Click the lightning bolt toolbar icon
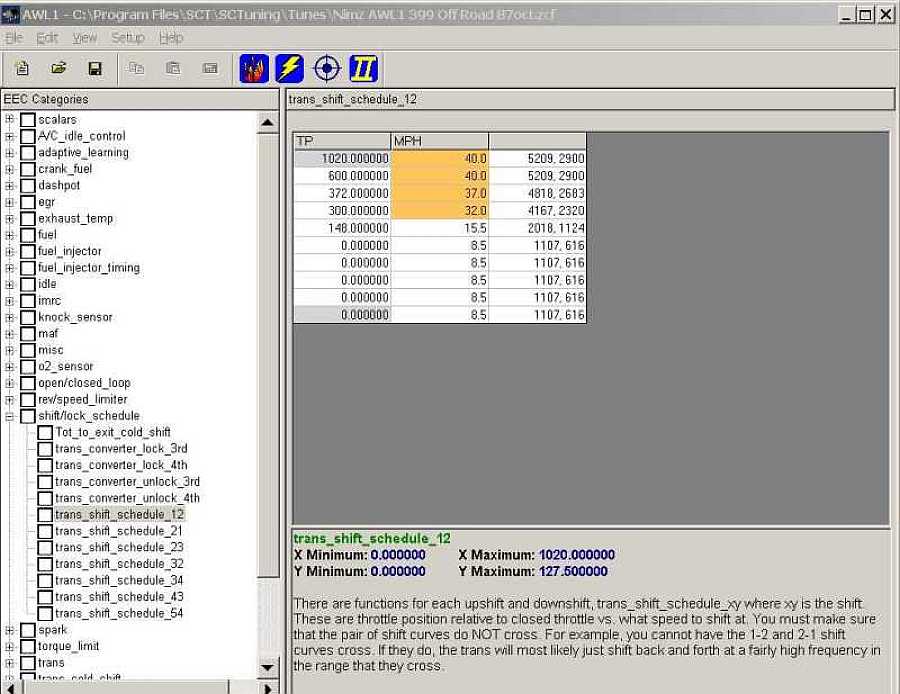This screenshot has width=900, height=694. 290,68
